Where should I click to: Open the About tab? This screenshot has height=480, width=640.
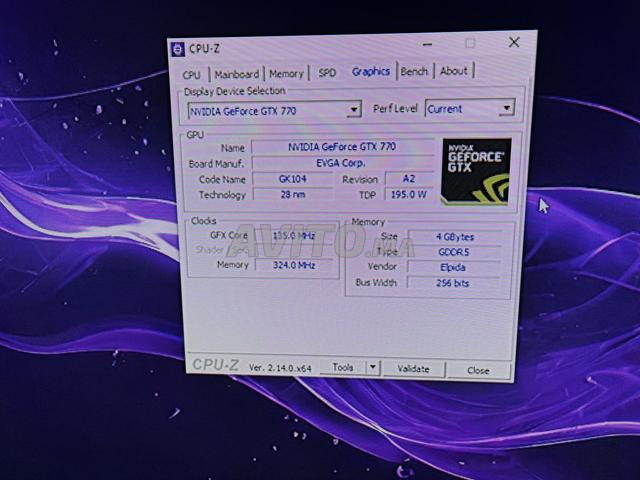tap(453, 71)
